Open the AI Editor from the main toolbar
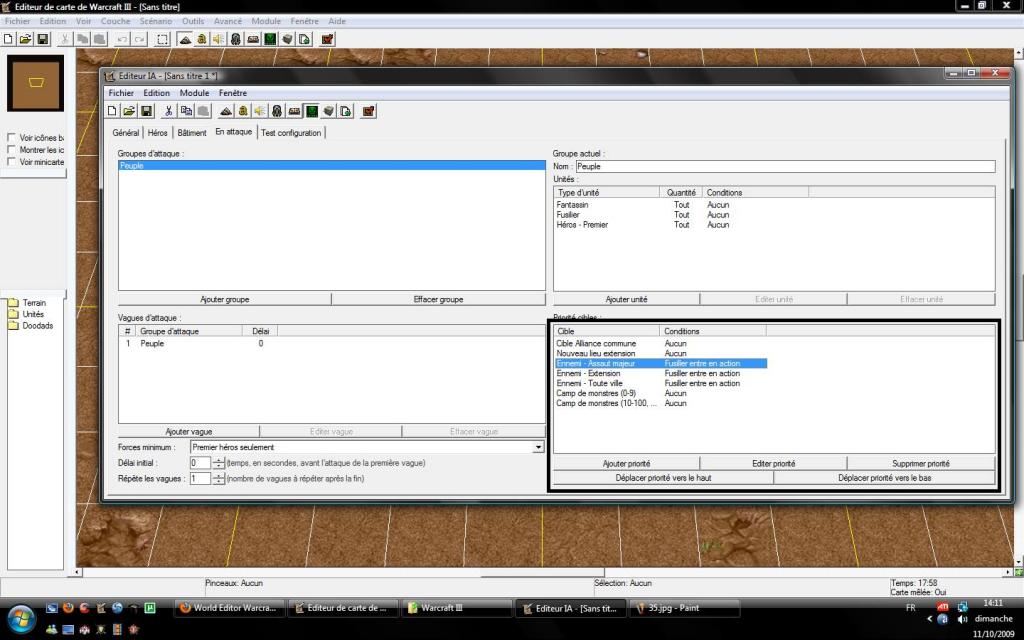The width and height of the screenshot is (1024, 640). (270, 39)
